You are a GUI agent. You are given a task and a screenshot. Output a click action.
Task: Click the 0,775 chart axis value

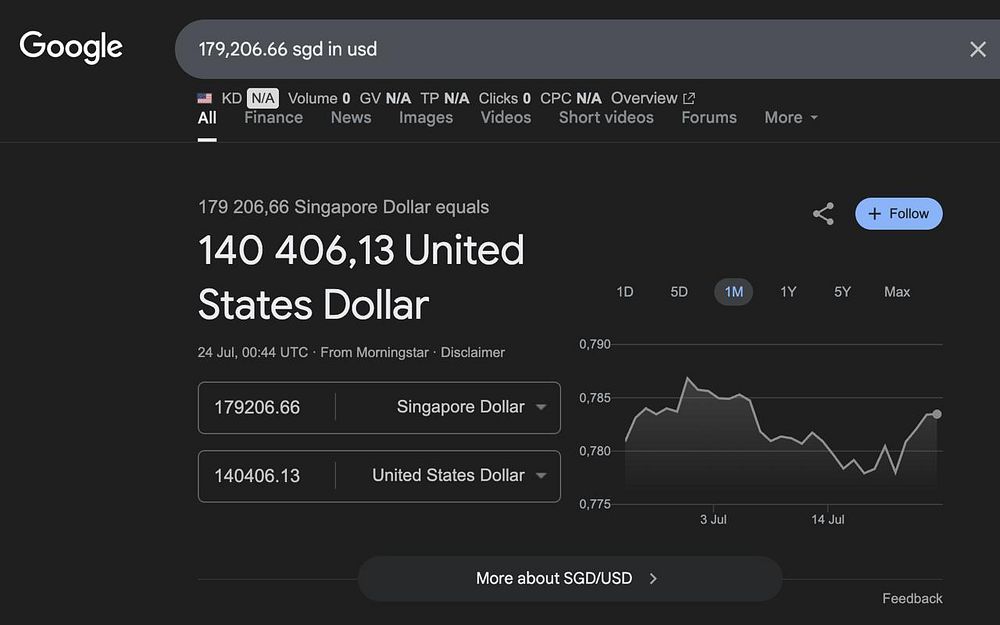pos(594,504)
